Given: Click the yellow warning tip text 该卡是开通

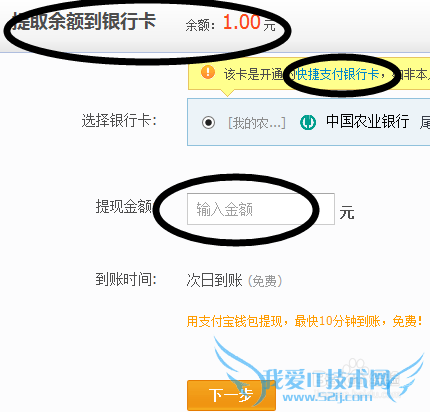Looking at the screenshot, I should [x=254, y=74].
